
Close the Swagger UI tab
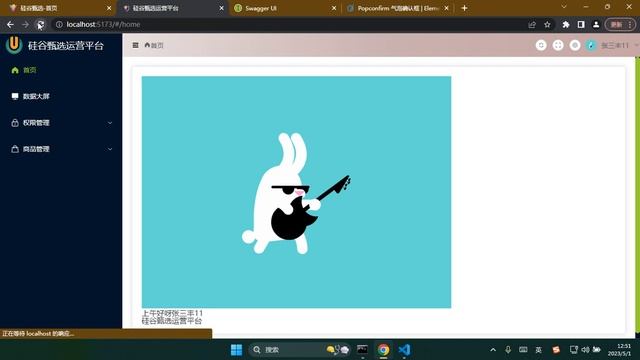point(334,8)
